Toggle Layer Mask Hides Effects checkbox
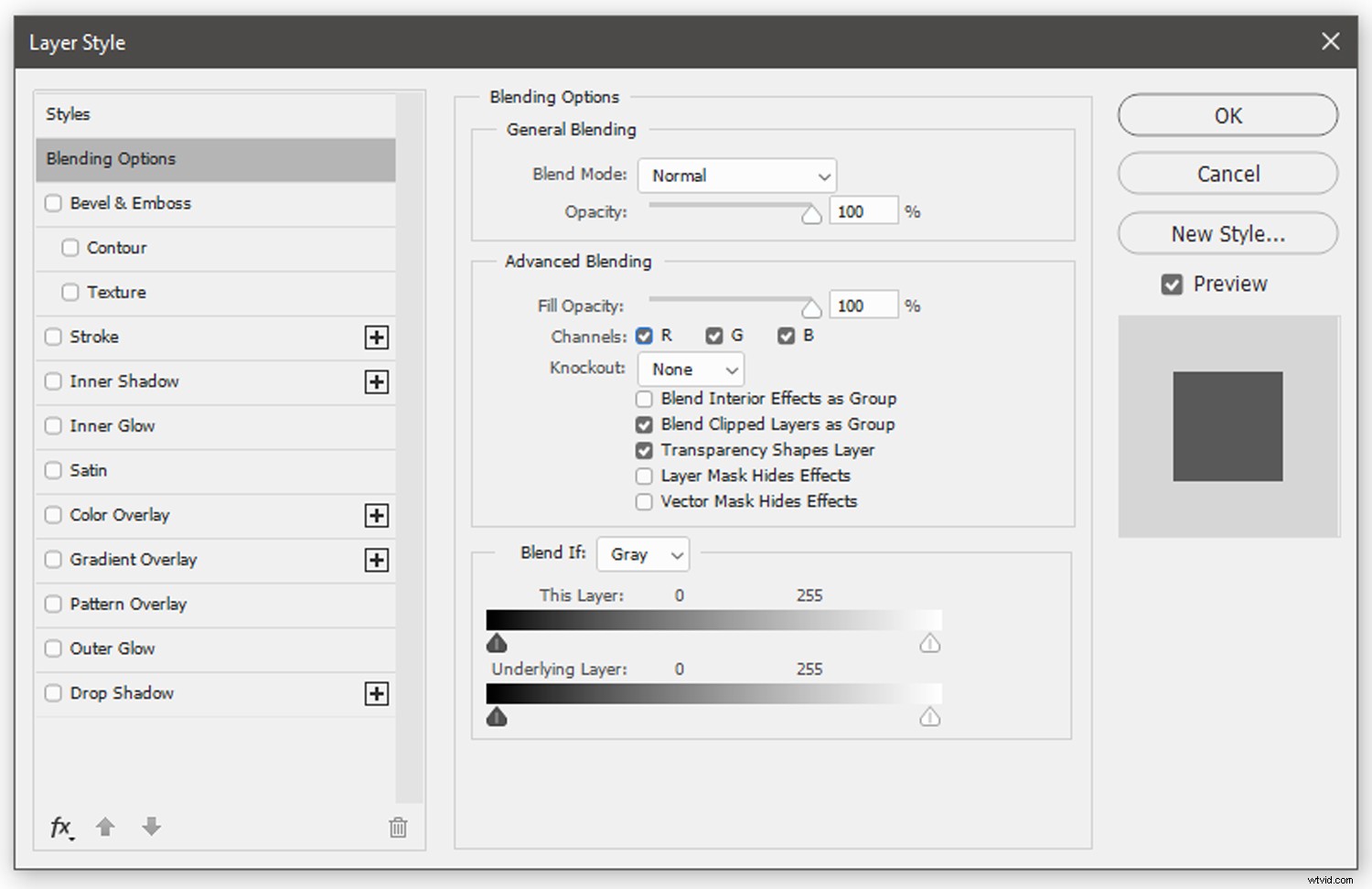This screenshot has width=1372, height=889. pos(644,477)
